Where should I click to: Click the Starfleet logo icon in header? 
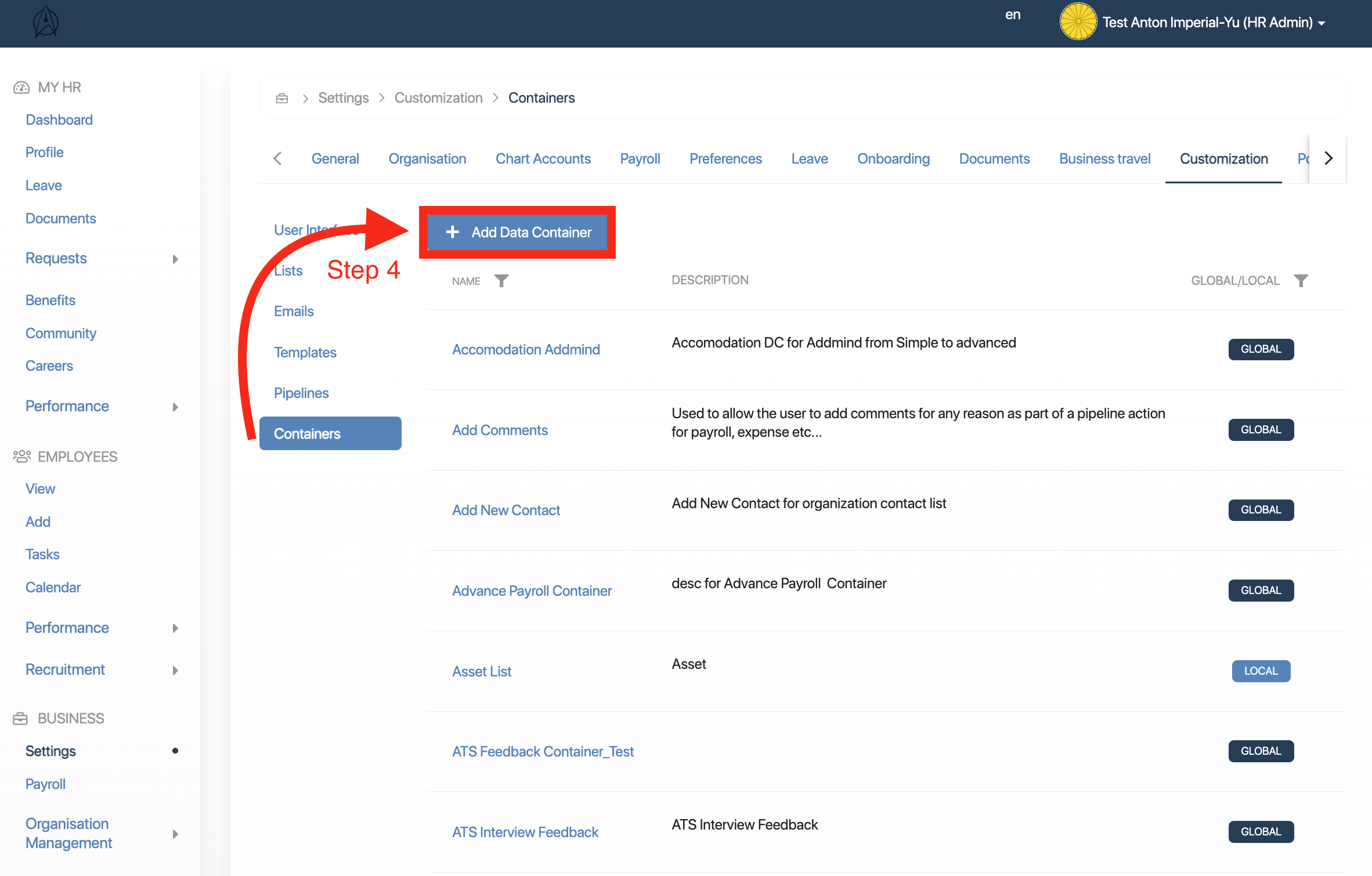coord(46,23)
